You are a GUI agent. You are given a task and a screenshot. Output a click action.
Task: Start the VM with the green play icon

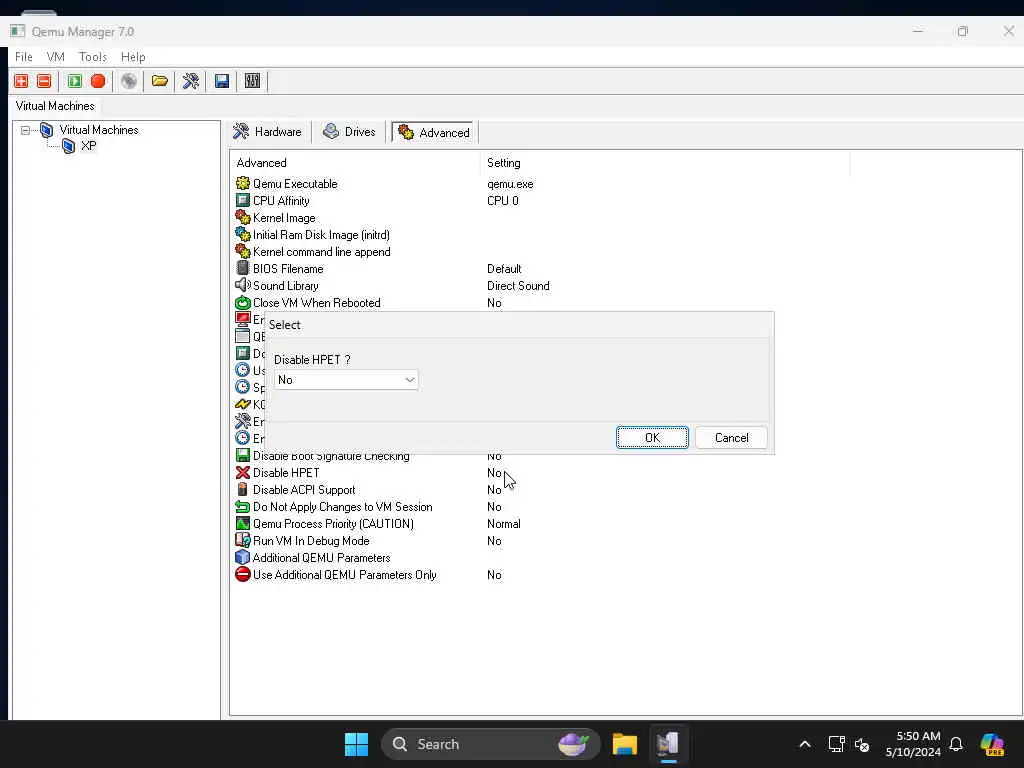pyautogui.click(x=74, y=81)
